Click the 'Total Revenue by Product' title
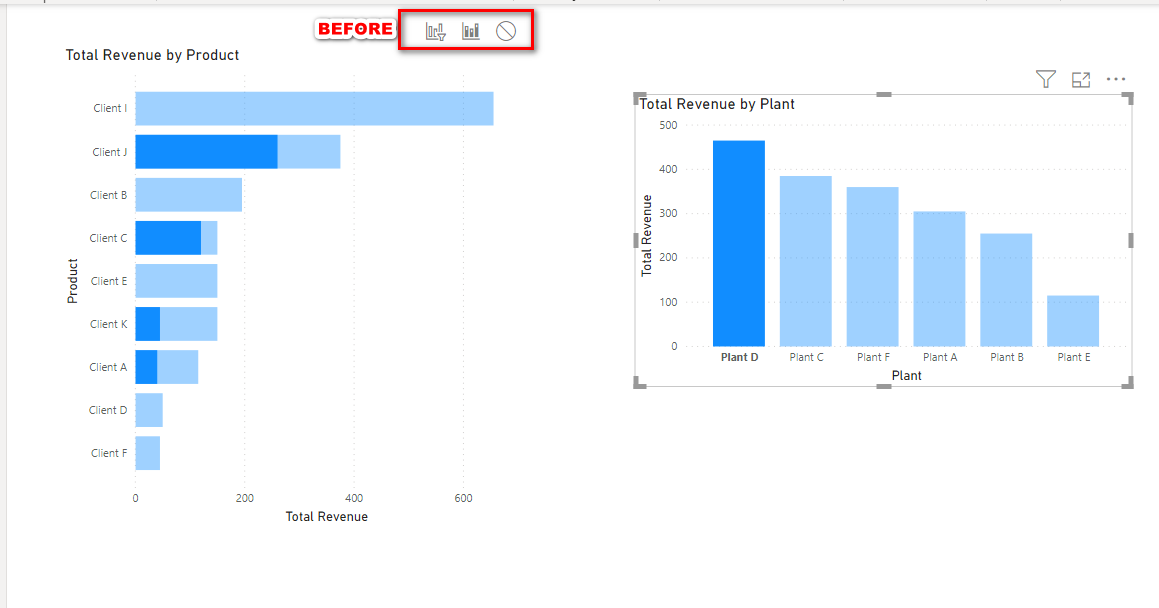Viewport: 1159px width, 608px height. (152, 55)
